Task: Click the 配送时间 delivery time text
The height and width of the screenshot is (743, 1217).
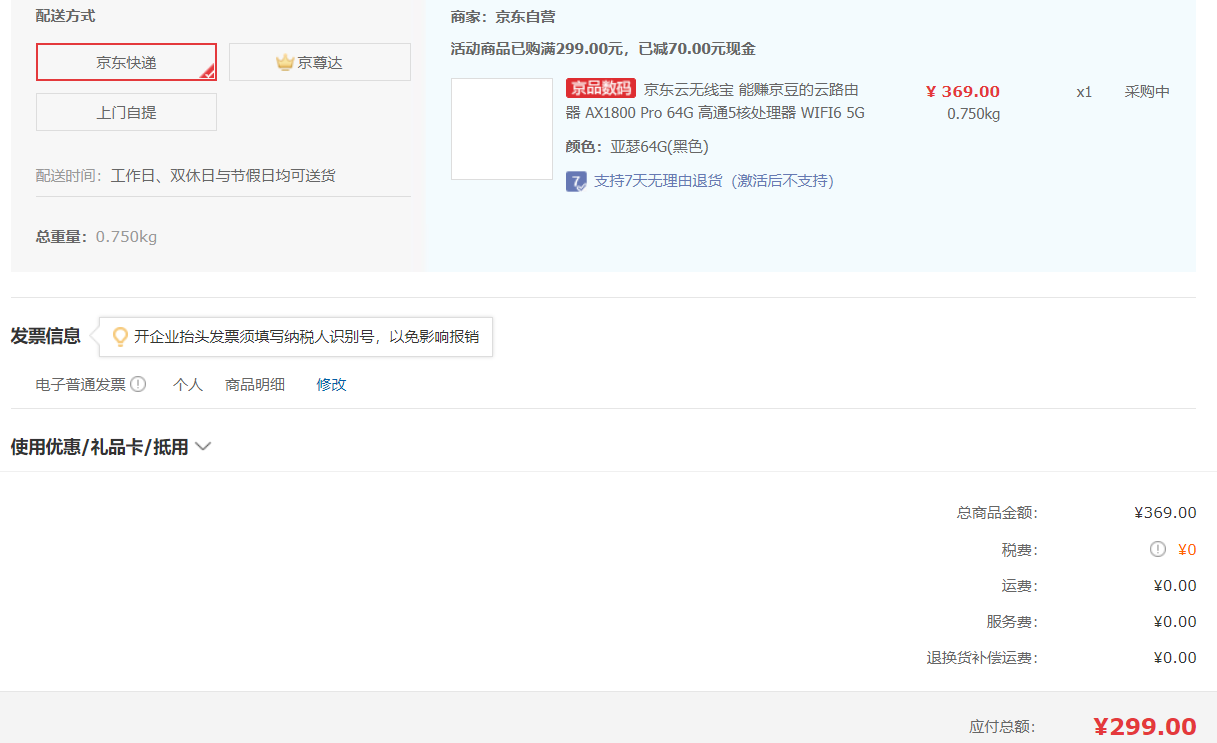Action: (186, 176)
